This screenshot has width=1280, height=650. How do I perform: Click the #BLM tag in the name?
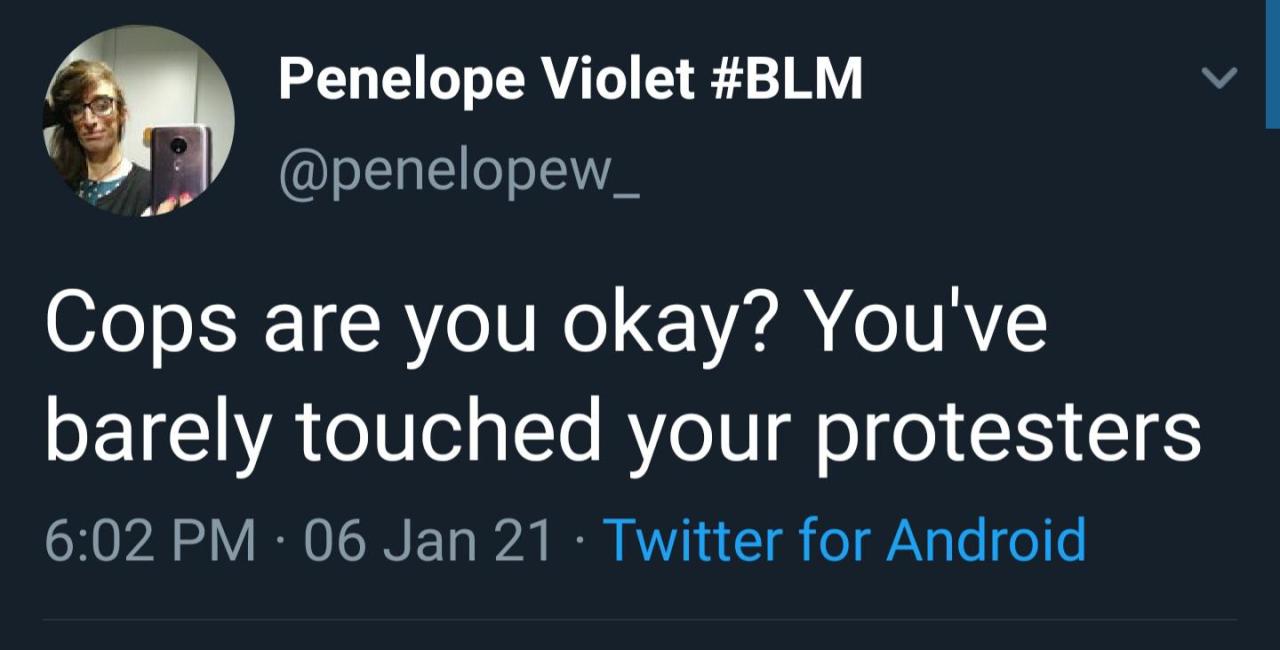[x=786, y=79]
